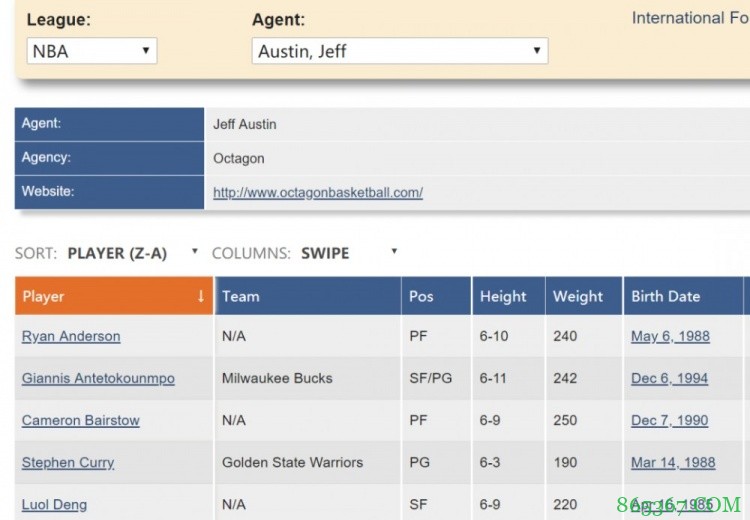Screen dimensions: 750x520
Task: Open the octagonbasketball.com website link
Action: pyautogui.click(x=317, y=193)
